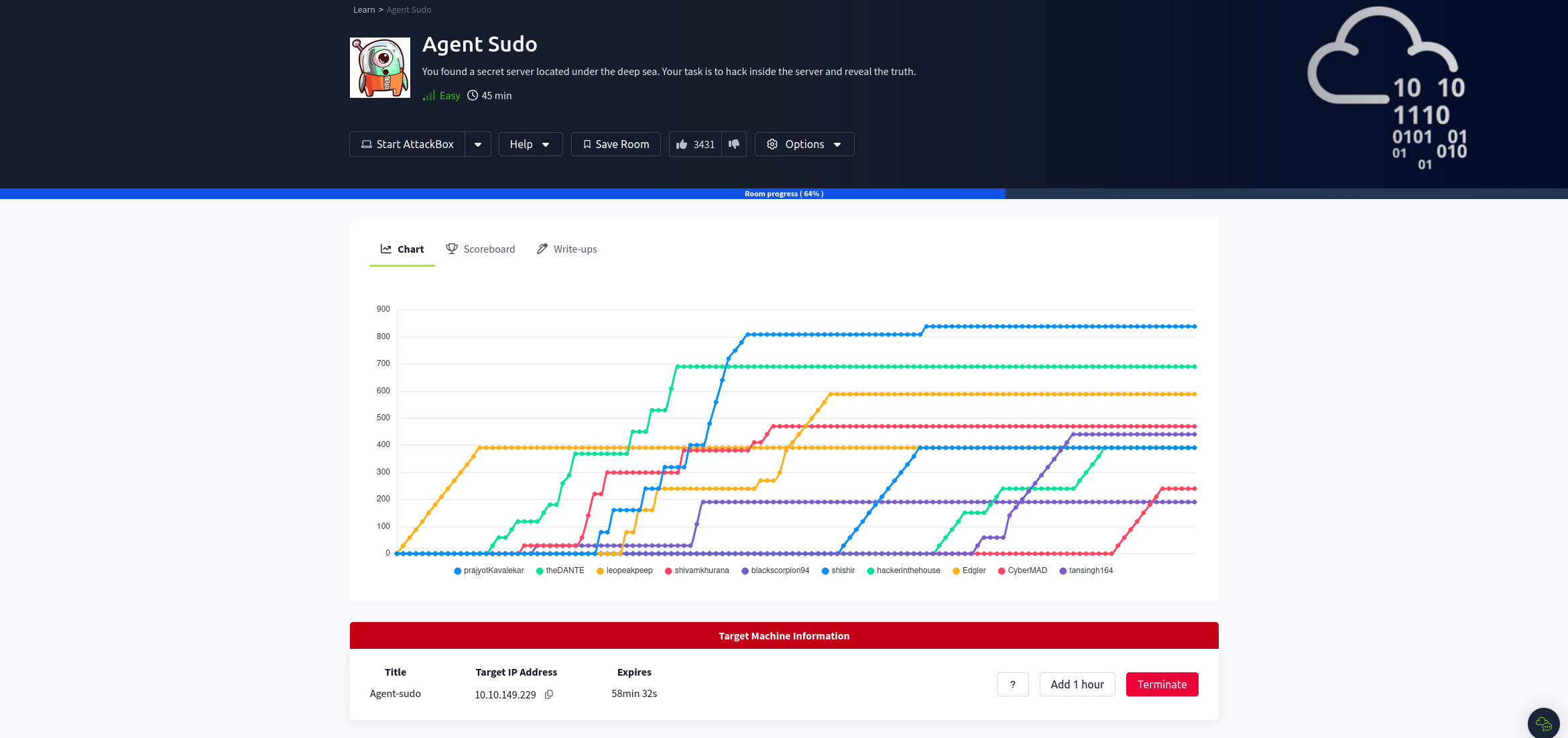1568x738 pixels.
Task: Toggle theDANTE legend series visibility
Action: pyautogui.click(x=560, y=570)
